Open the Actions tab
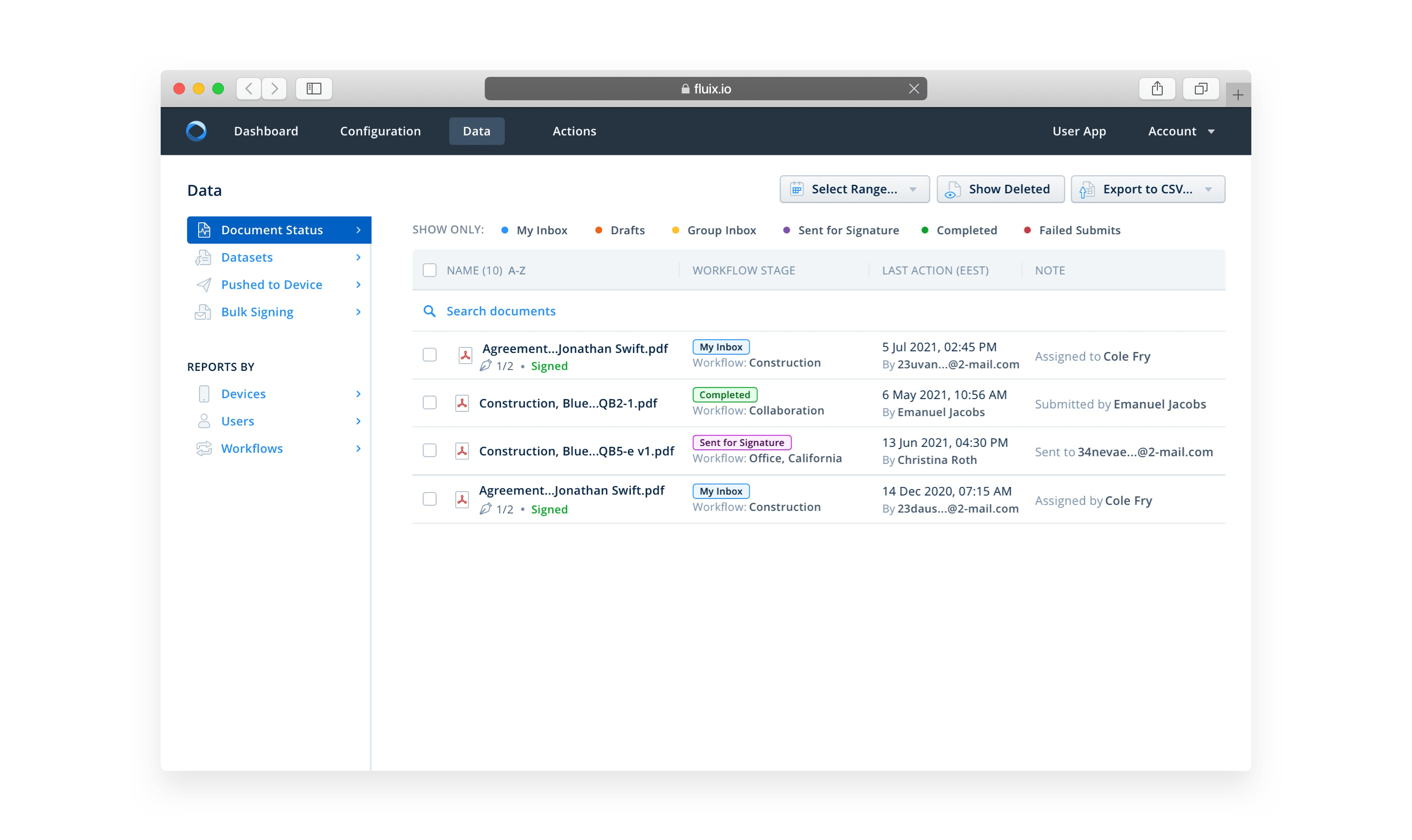Screen dimensions: 1412x840 tap(574, 131)
